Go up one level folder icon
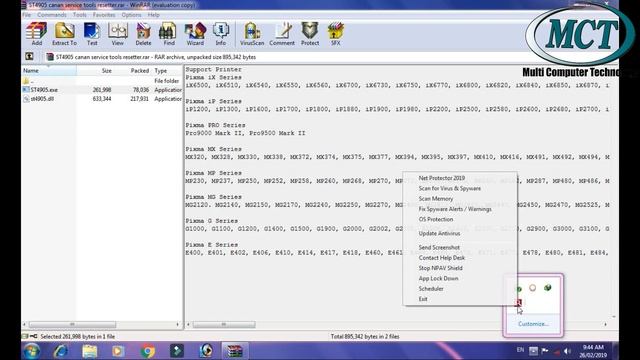 (x=29, y=56)
